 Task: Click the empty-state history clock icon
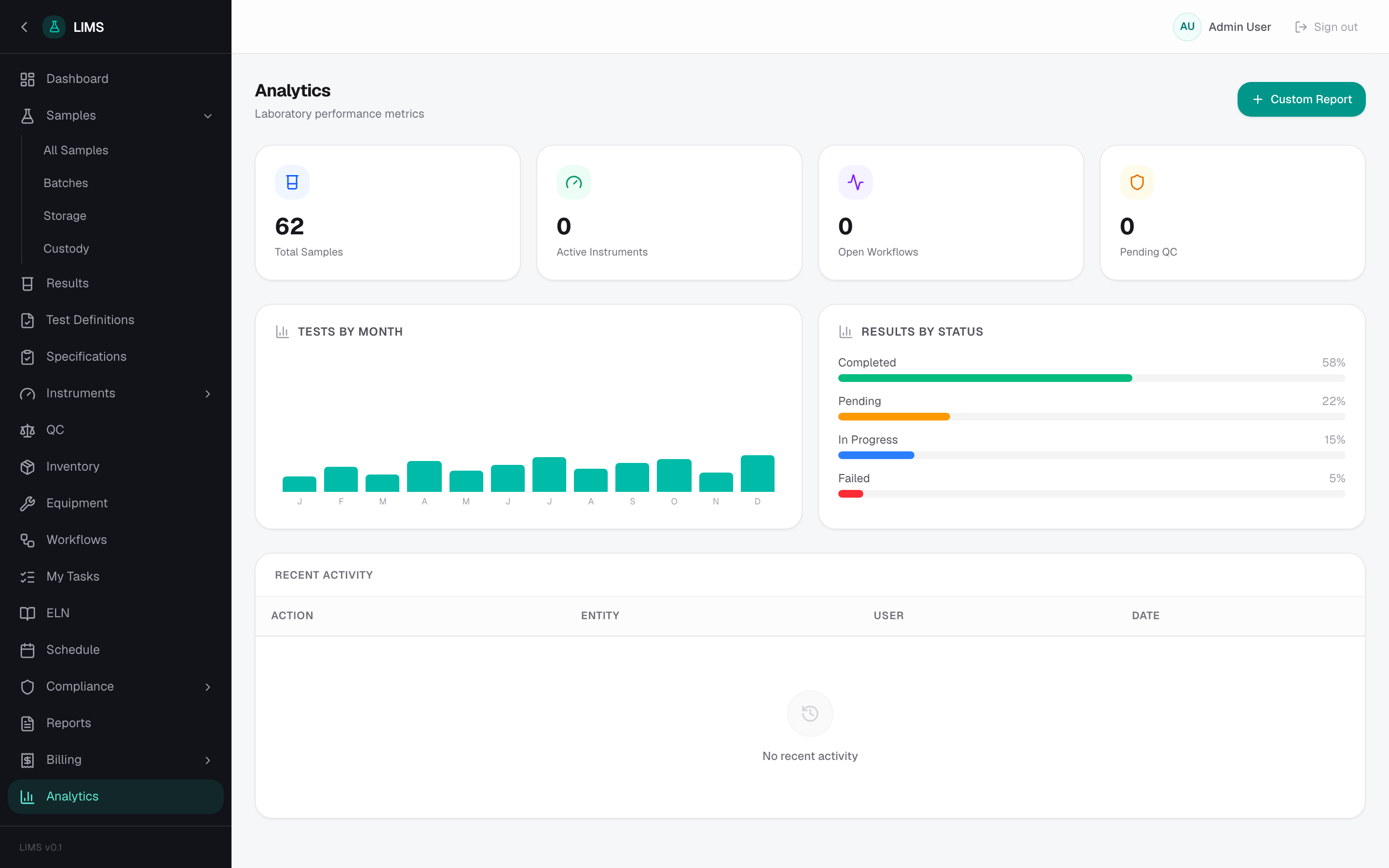pyautogui.click(x=810, y=714)
